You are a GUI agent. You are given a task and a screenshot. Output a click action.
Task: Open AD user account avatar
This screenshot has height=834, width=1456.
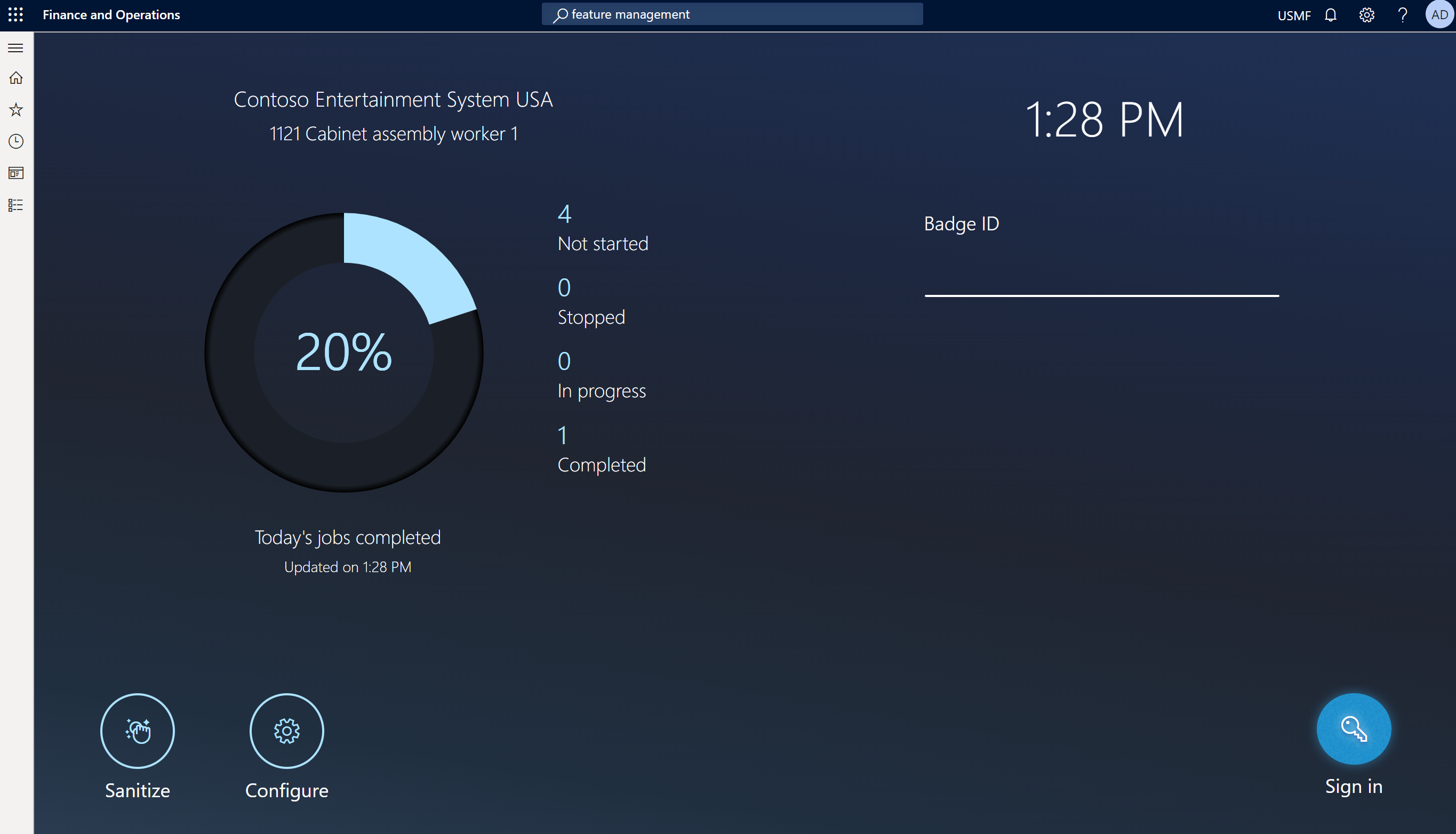point(1439,15)
